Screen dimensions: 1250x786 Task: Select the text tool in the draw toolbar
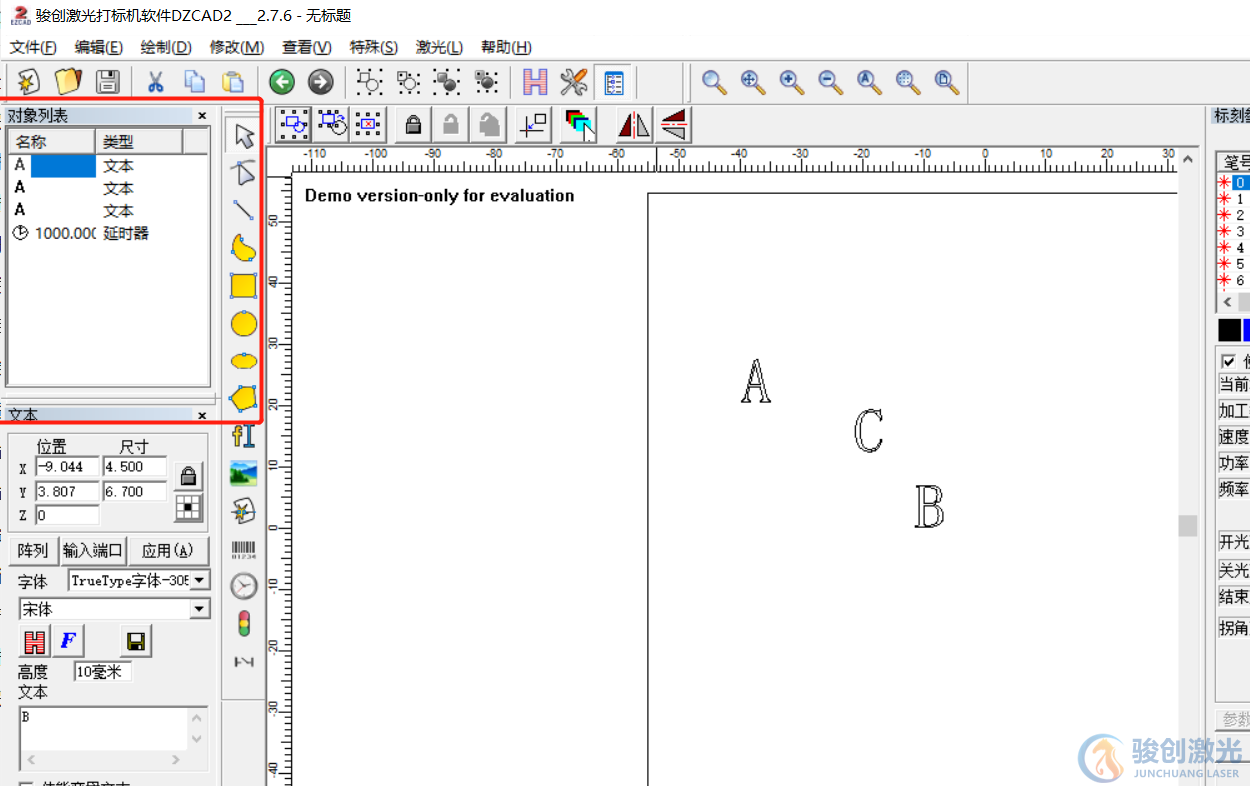tap(243, 436)
